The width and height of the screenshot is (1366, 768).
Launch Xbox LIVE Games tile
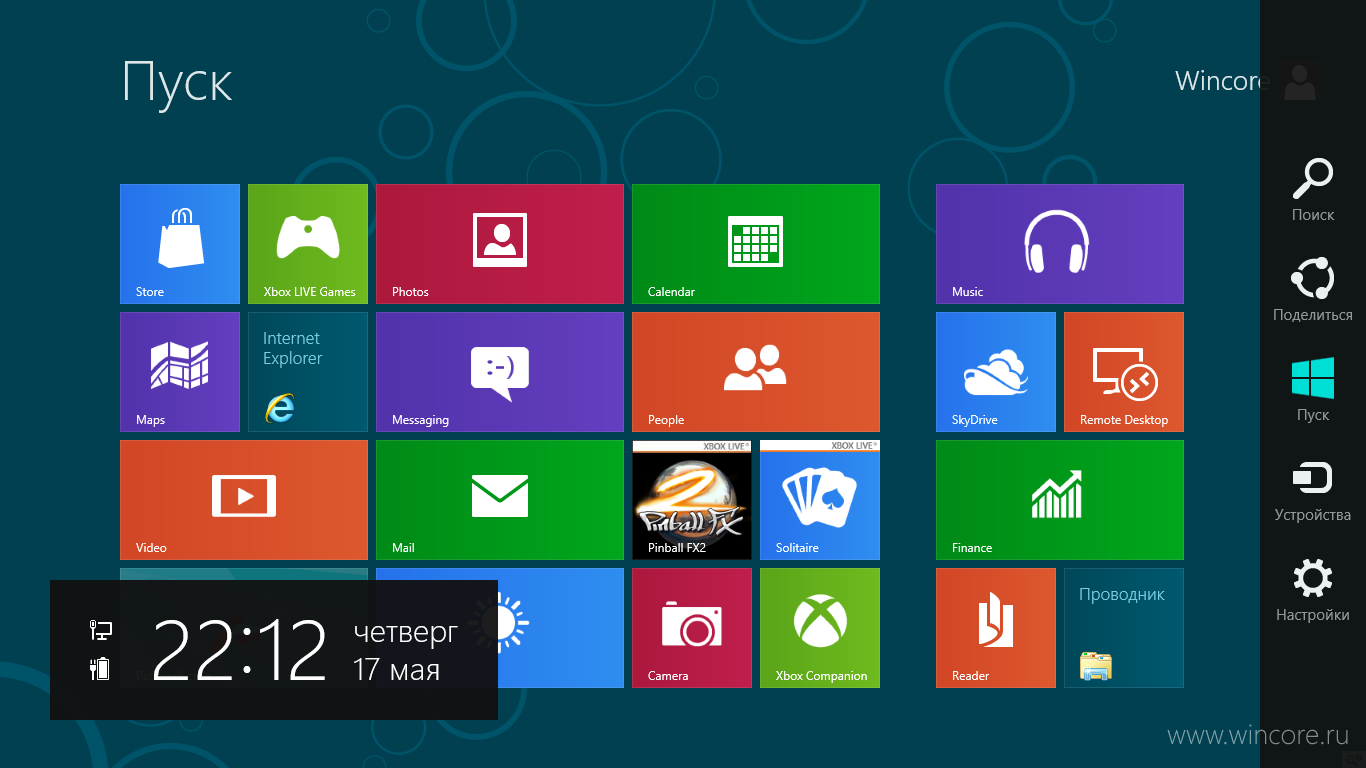pyautogui.click(x=308, y=244)
